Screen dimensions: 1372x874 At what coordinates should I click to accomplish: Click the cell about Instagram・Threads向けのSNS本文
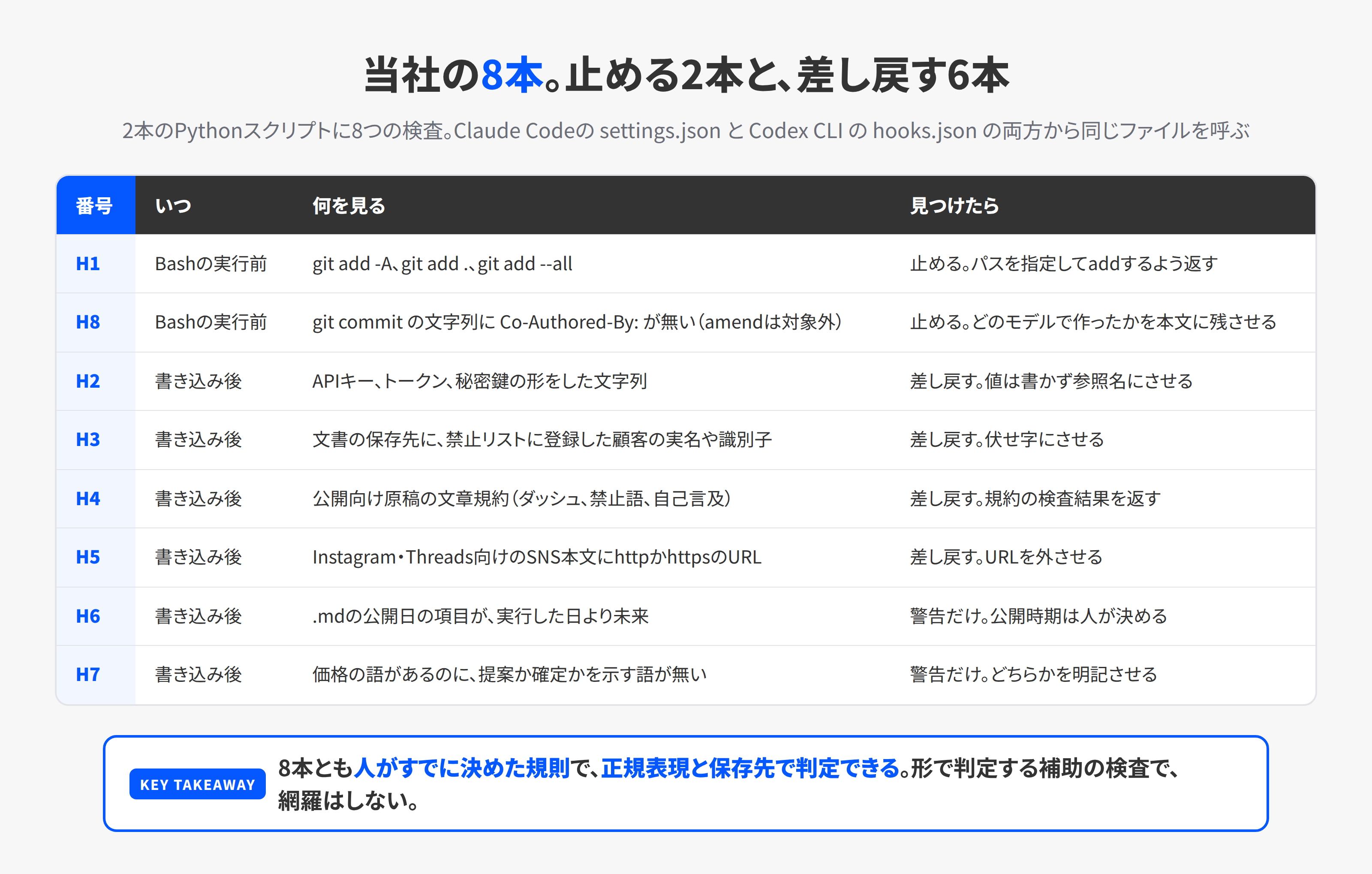[x=537, y=557]
